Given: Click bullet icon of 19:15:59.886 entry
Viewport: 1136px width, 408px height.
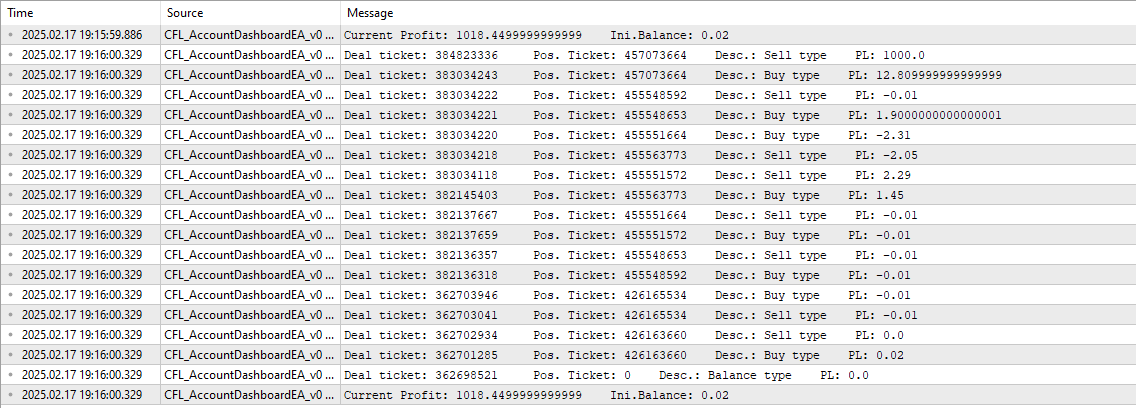Looking at the screenshot, I should [11, 35].
